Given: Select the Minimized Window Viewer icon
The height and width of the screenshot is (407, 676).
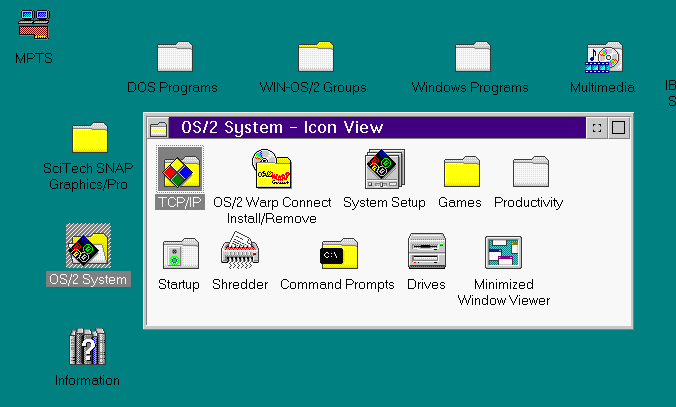Looking at the screenshot, I should (504, 252).
